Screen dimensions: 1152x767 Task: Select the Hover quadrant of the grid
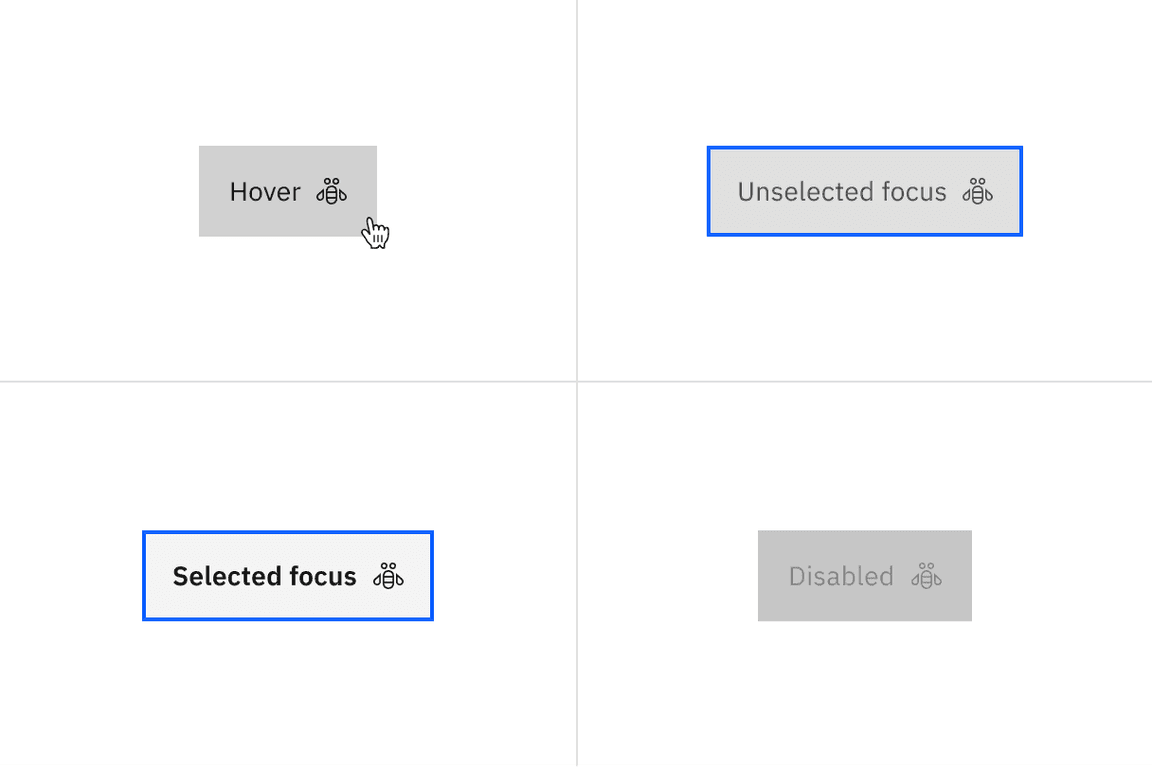[x=288, y=190]
